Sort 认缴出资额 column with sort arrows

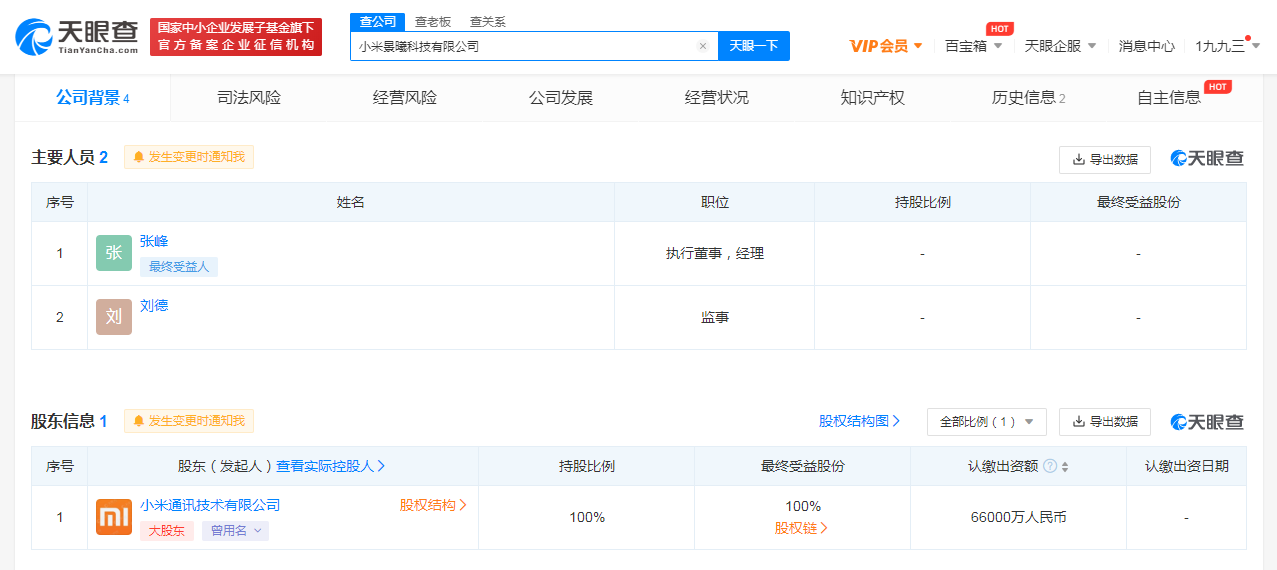1065,466
